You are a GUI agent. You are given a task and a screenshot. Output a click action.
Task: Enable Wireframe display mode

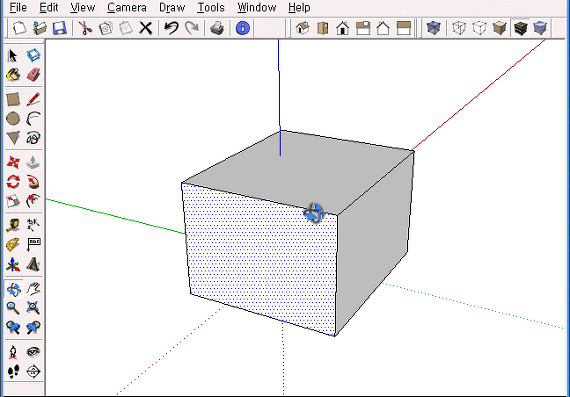(459, 28)
